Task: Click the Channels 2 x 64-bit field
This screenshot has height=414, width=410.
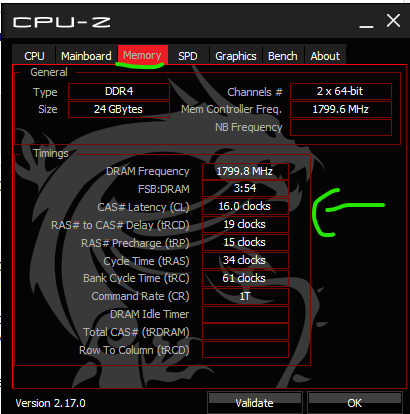Action: click(341, 91)
